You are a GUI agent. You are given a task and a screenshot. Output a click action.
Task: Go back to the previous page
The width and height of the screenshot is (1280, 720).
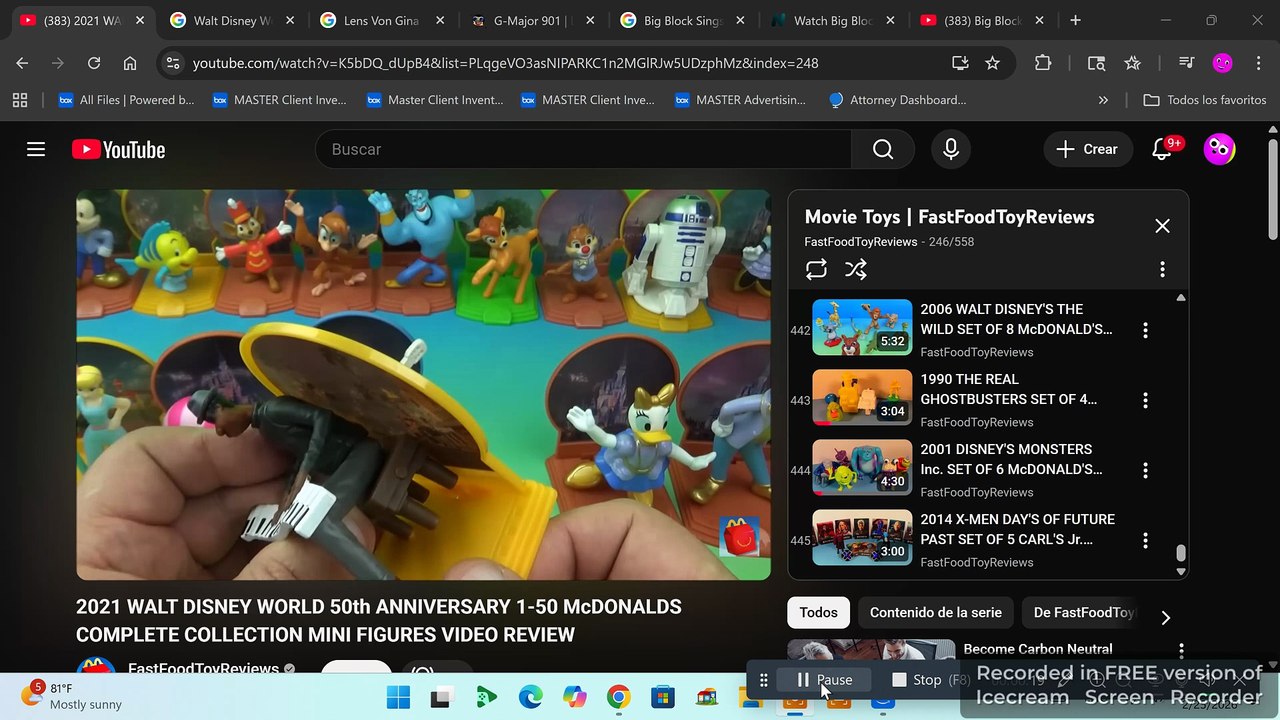[x=22, y=63]
